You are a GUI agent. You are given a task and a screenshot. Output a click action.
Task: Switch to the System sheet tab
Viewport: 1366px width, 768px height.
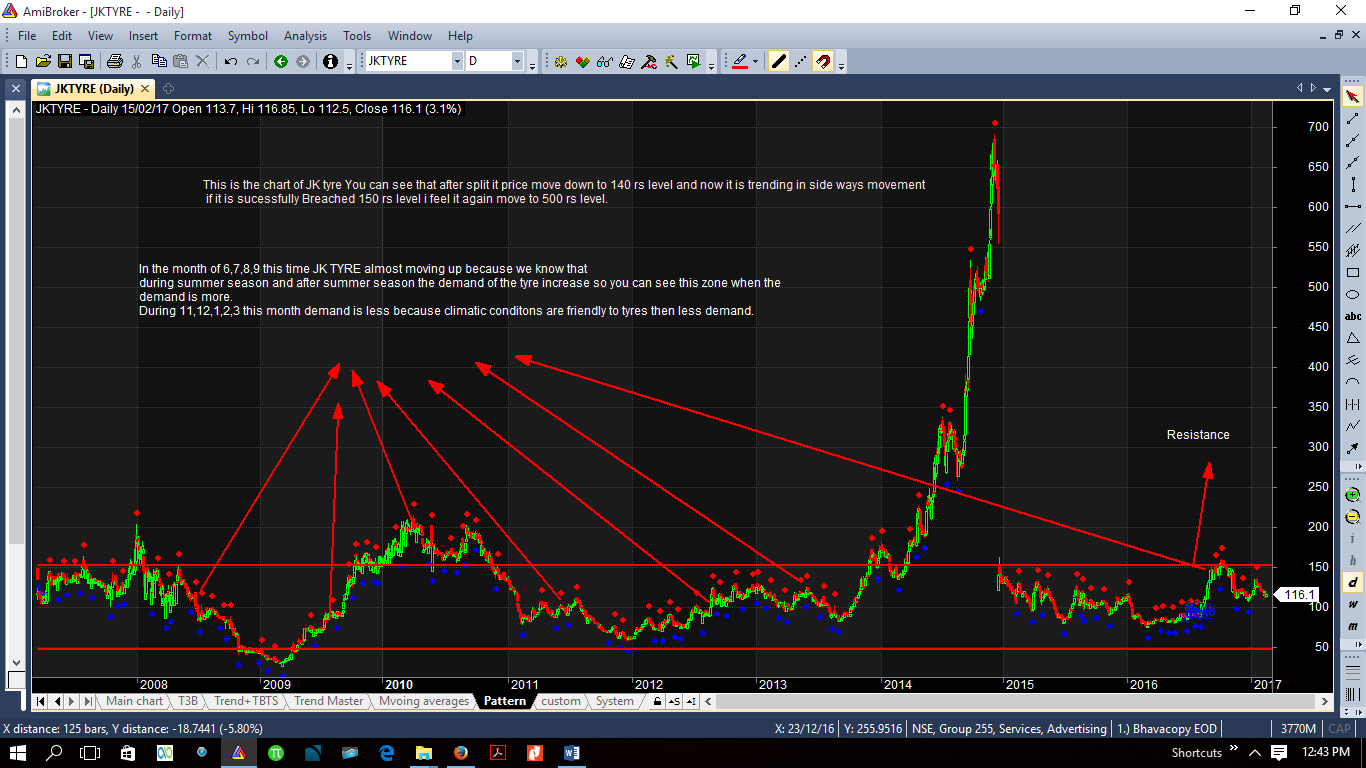[x=615, y=701]
